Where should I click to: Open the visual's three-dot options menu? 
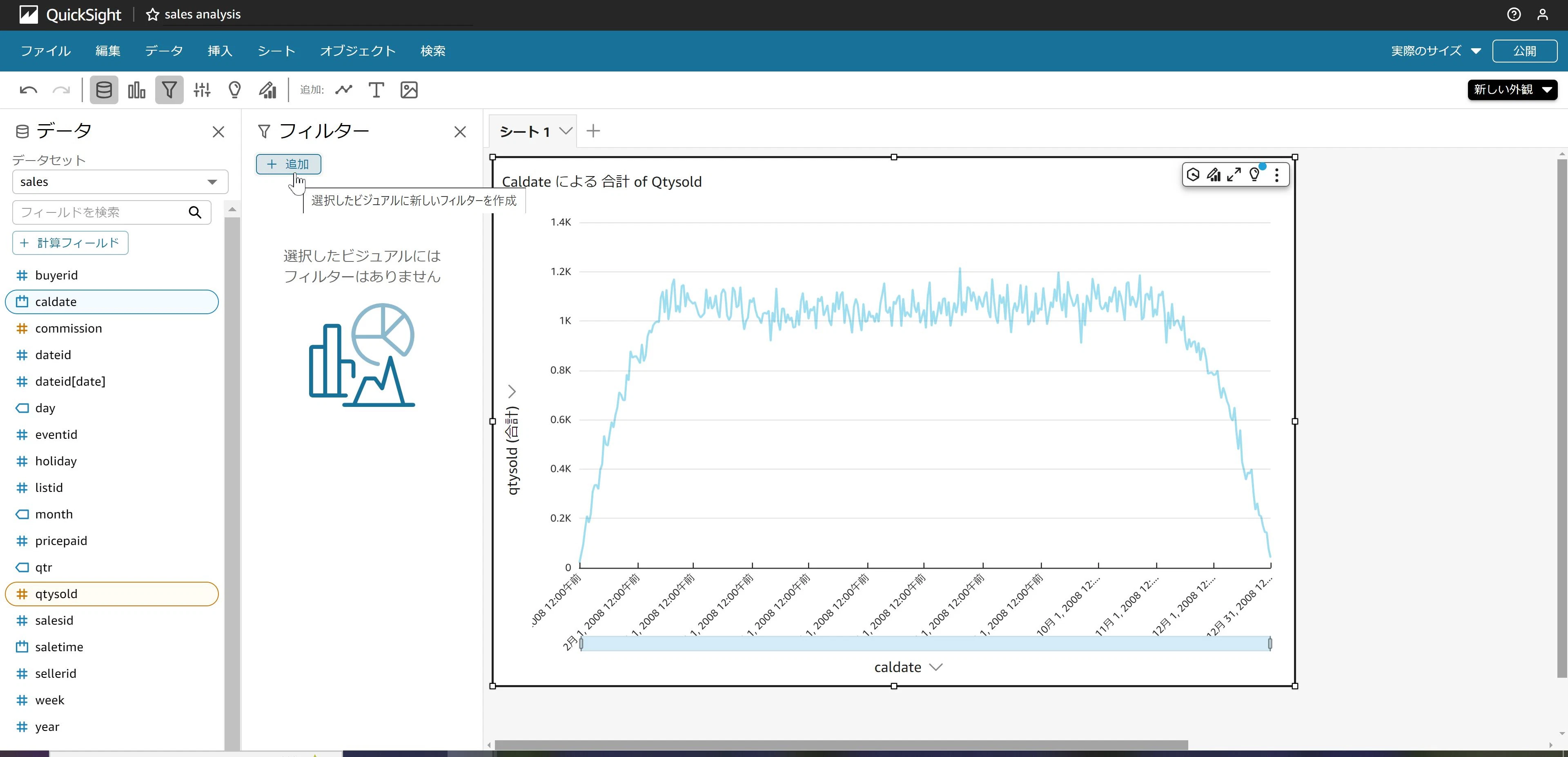[1276, 175]
